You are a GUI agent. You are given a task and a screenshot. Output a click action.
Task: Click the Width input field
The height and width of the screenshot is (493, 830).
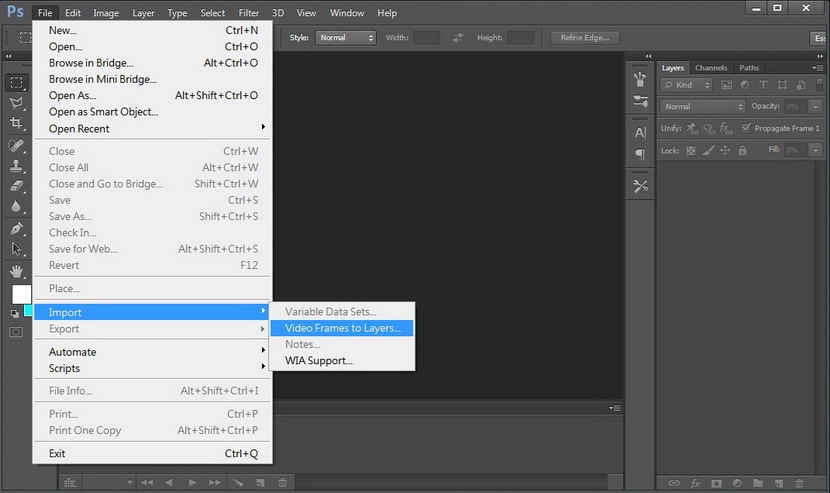click(x=427, y=38)
